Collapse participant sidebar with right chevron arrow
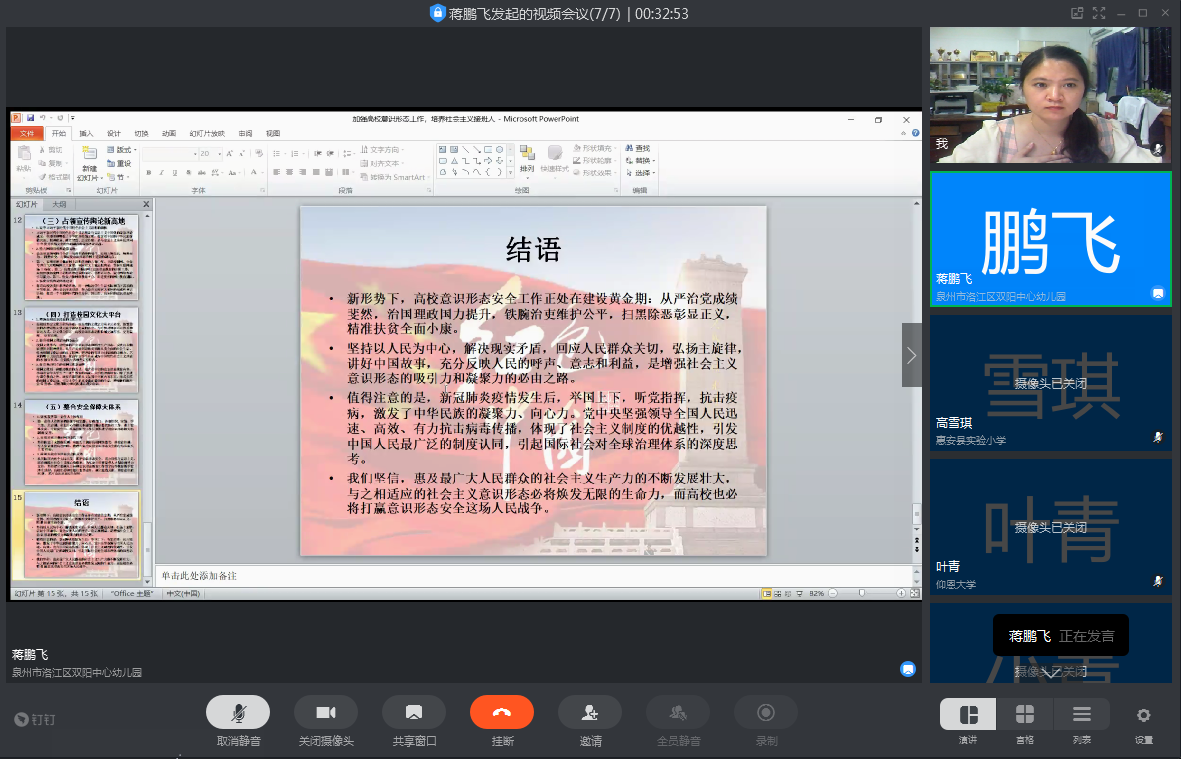This screenshot has height=759, width=1181. pos(911,355)
